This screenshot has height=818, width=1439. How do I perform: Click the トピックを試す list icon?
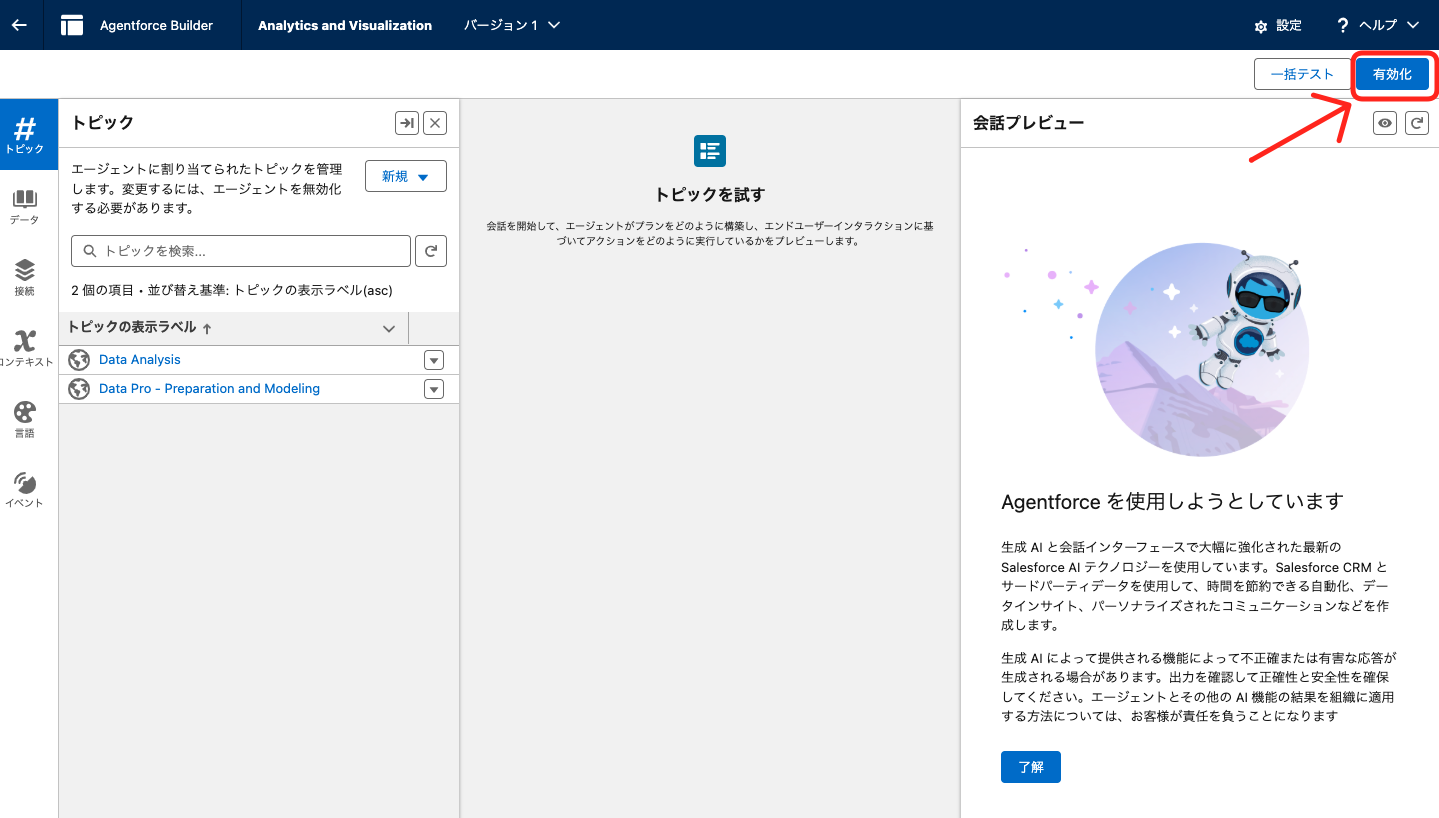(x=710, y=151)
